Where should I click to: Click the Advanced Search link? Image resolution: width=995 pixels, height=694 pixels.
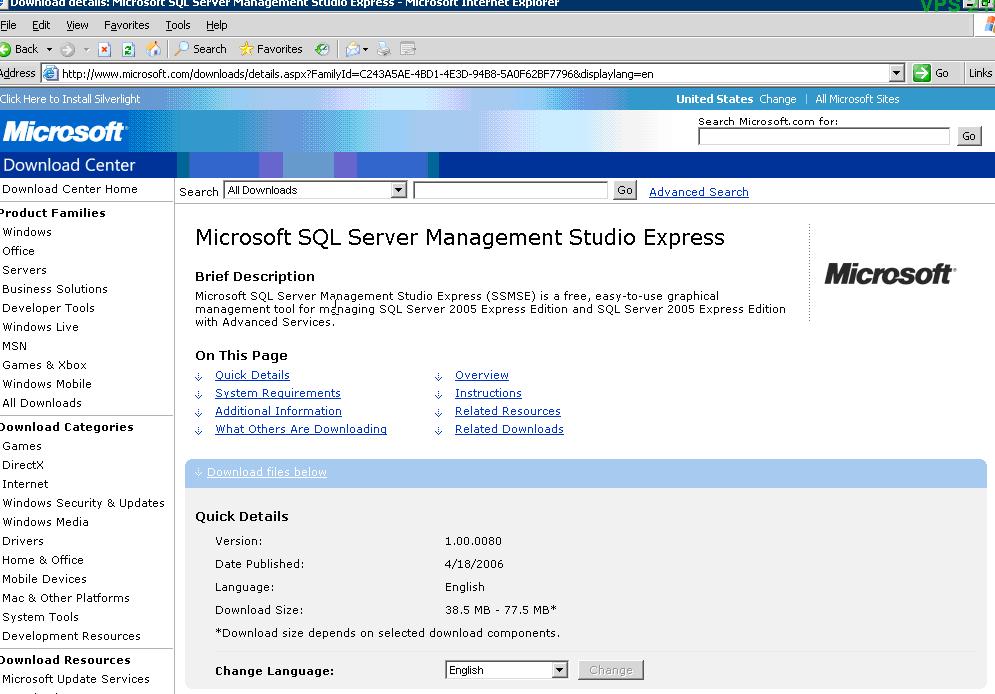[699, 192]
